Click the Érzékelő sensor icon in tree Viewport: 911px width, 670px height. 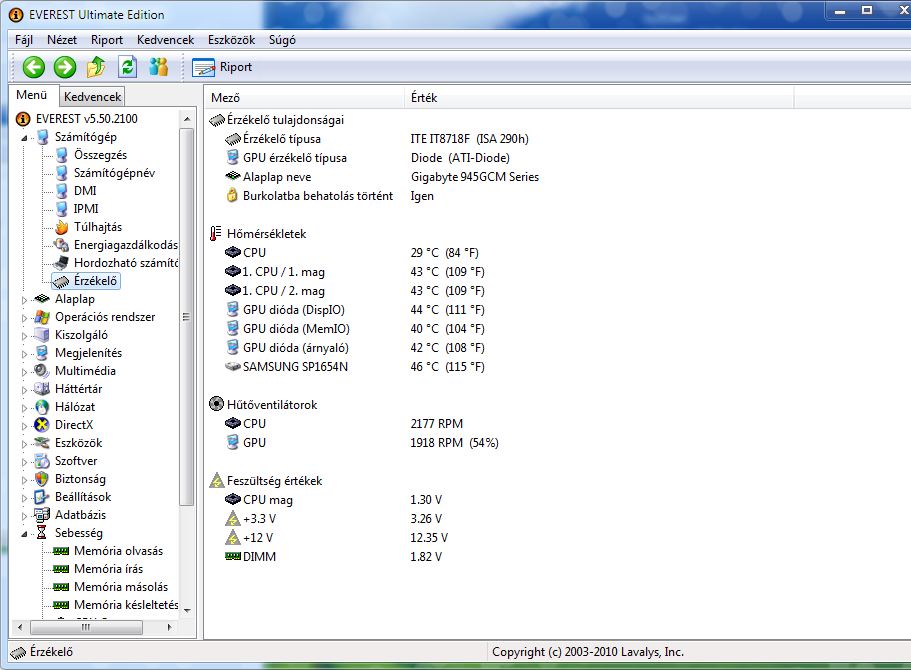(62, 281)
